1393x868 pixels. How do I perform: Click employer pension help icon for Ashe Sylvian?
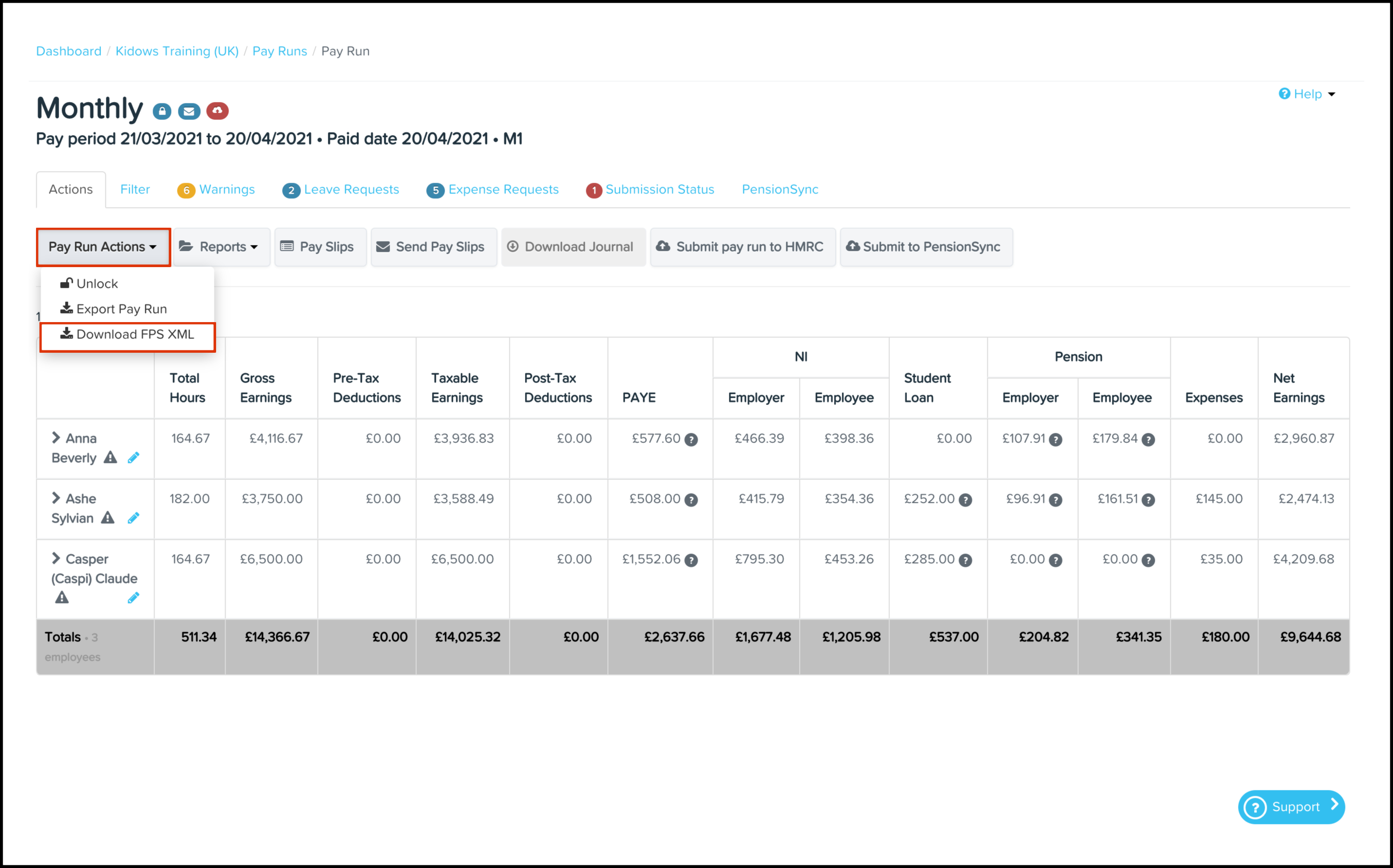pyautogui.click(x=1055, y=500)
